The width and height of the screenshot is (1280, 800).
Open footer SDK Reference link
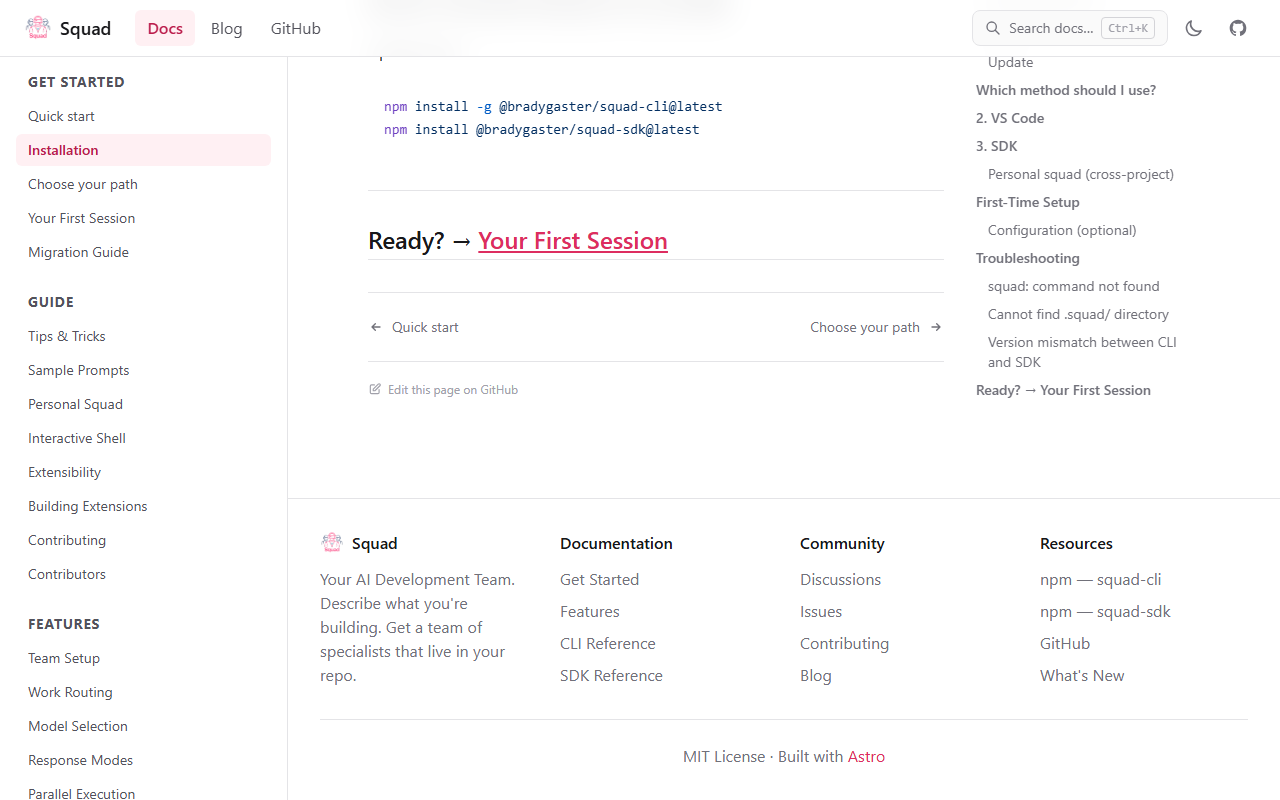pyautogui.click(x=611, y=675)
